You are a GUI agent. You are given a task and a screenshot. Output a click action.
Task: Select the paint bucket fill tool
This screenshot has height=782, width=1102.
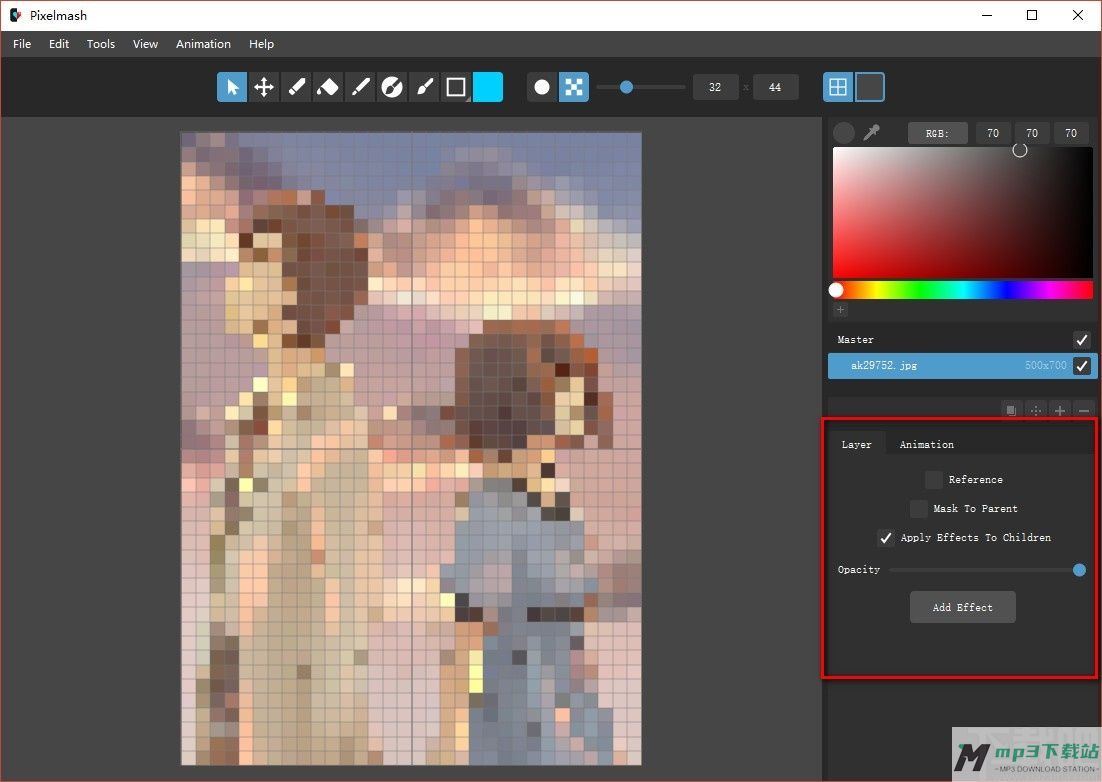coord(328,87)
